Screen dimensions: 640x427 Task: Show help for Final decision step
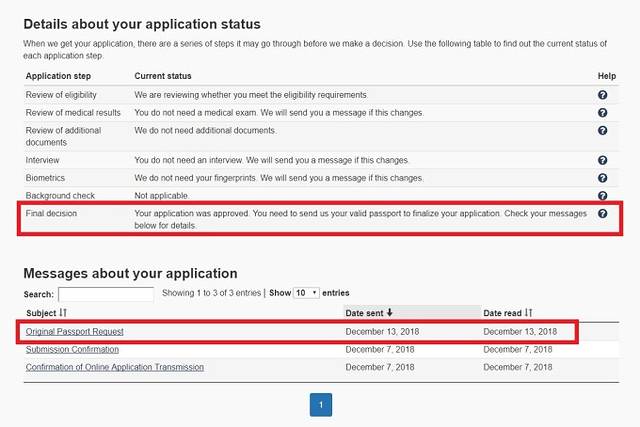point(603,214)
